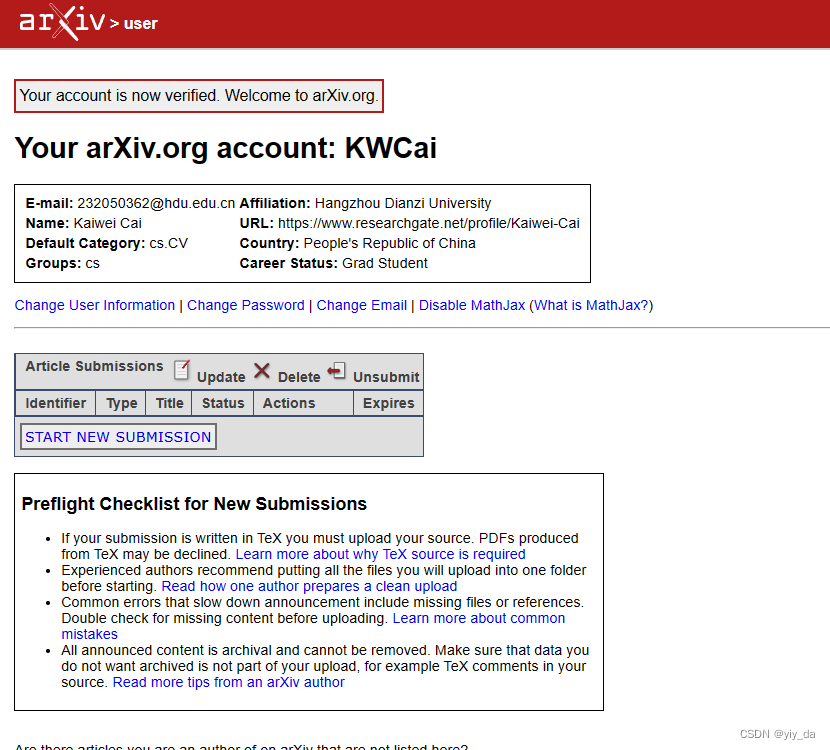This screenshot has width=830, height=750.
Task: Click the 'Delete' legend label
Action: pyautogui.click(x=299, y=377)
